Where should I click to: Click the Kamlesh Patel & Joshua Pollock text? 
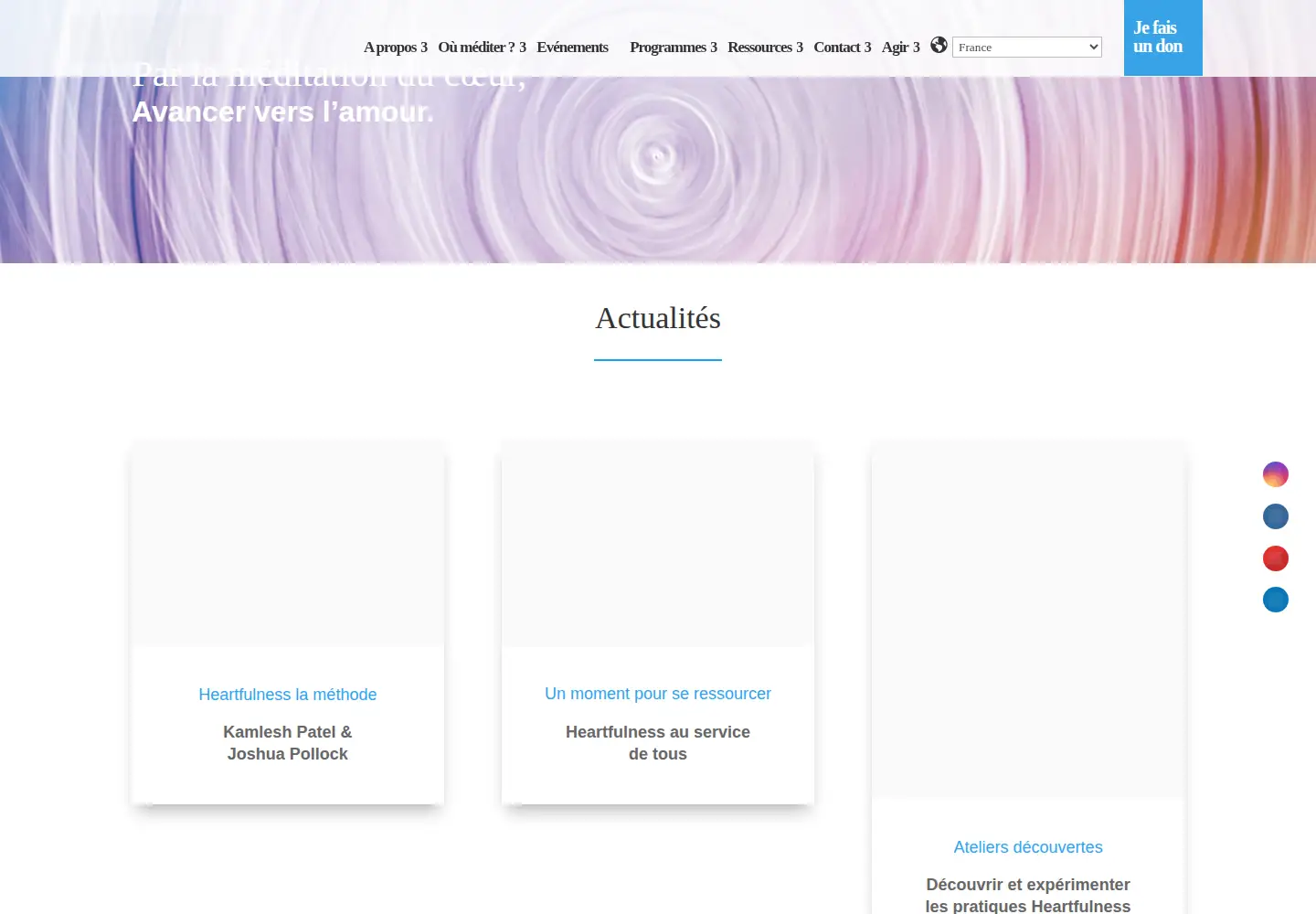coord(288,743)
